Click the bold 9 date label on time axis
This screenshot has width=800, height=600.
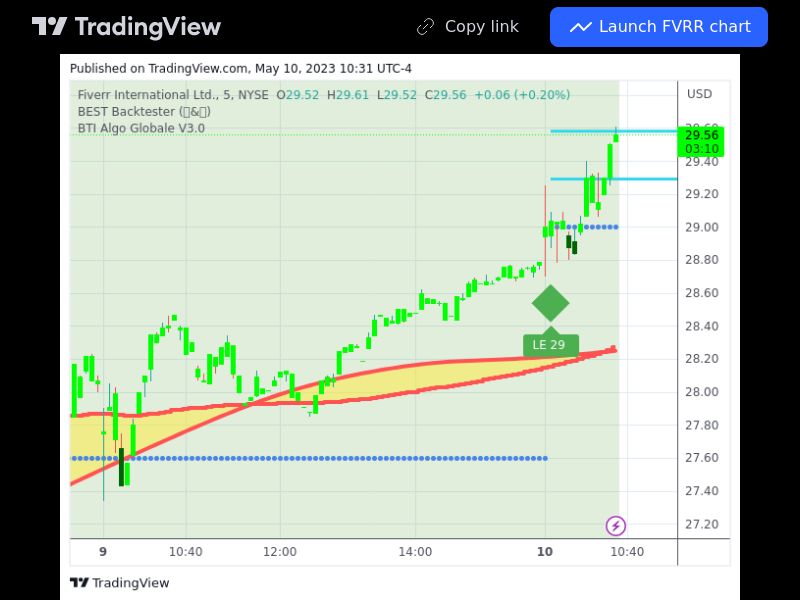[103, 552]
